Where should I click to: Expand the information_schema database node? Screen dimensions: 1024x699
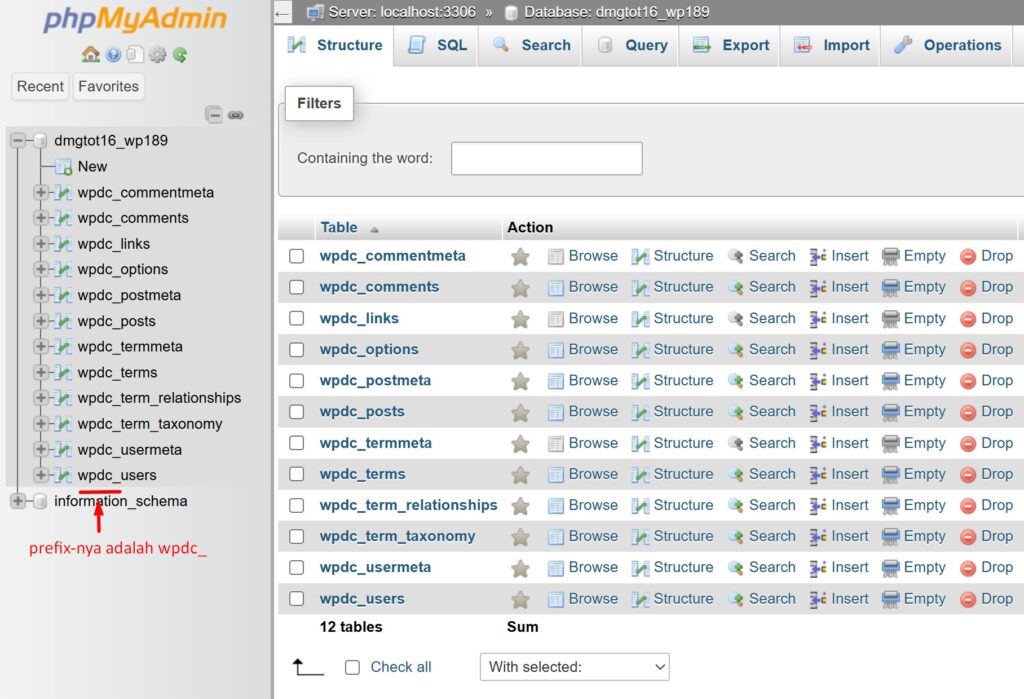coord(18,501)
